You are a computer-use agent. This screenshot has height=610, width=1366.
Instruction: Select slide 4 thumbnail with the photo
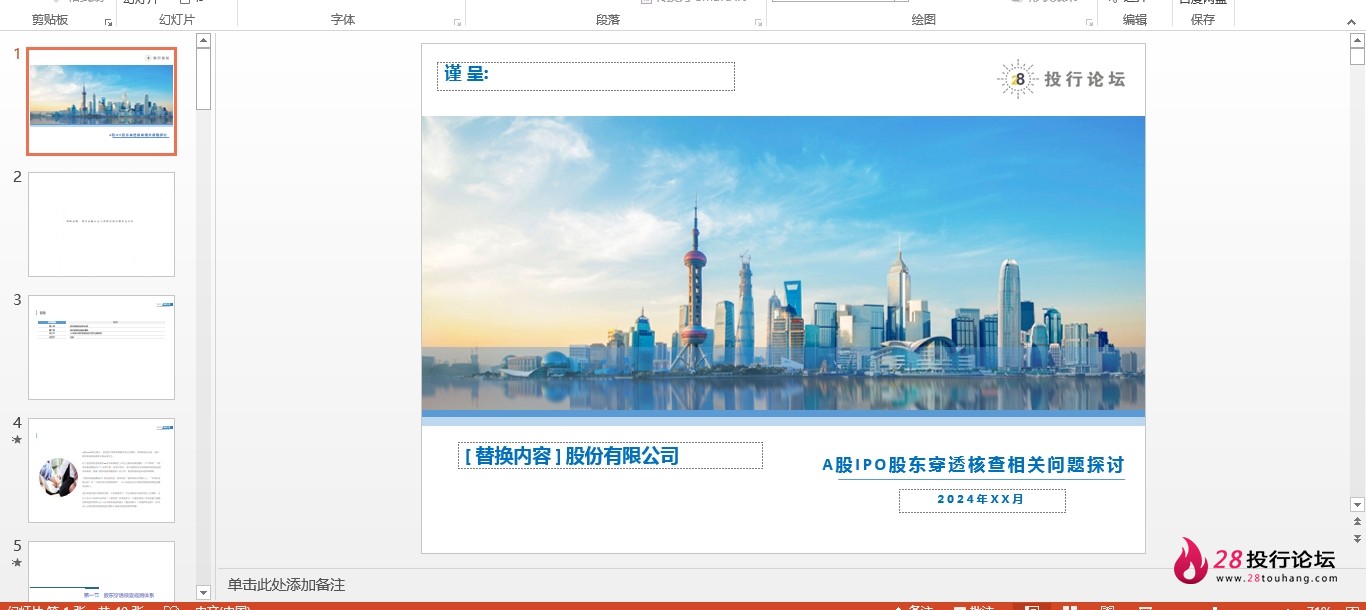pyautogui.click(x=101, y=470)
